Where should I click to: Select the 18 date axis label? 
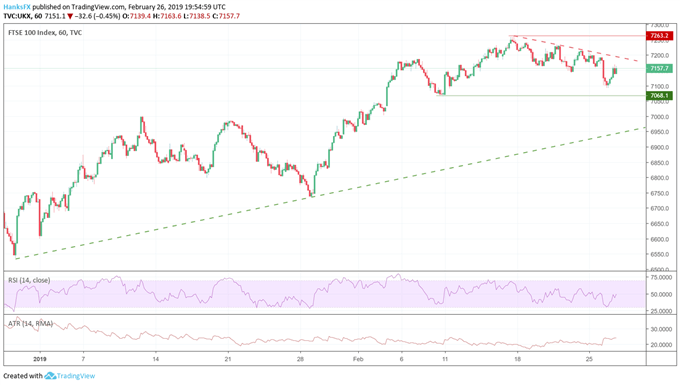(517, 359)
